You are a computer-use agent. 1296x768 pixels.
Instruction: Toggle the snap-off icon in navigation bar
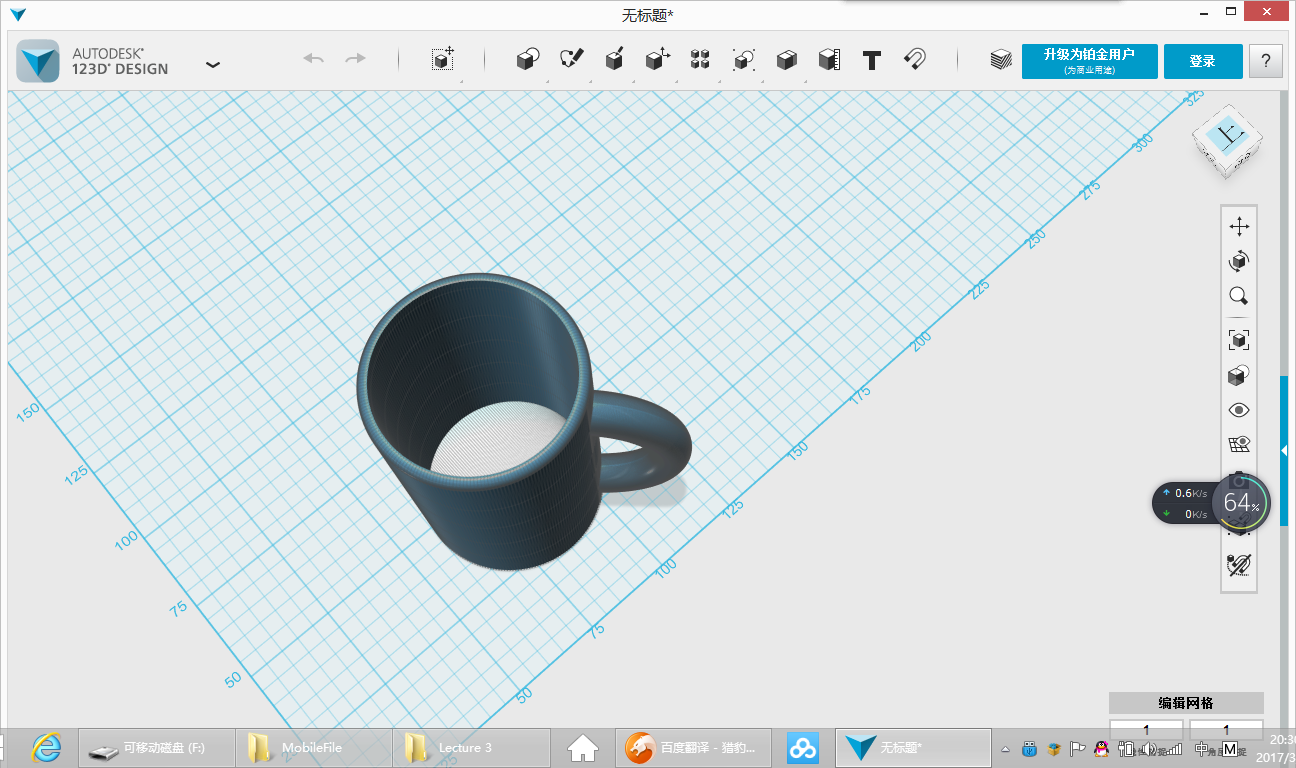[1239, 565]
